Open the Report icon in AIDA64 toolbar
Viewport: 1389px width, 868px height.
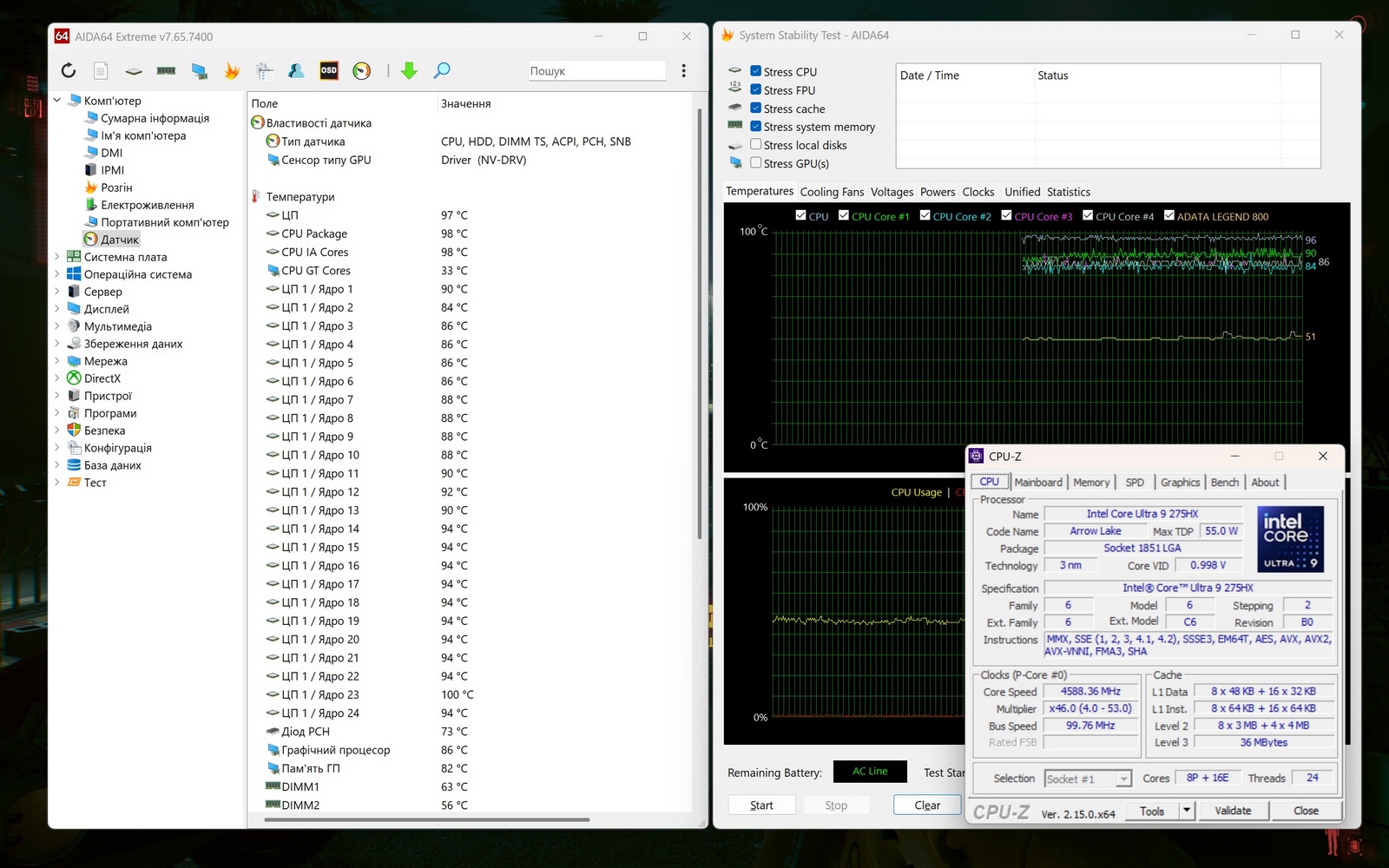pyautogui.click(x=101, y=71)
